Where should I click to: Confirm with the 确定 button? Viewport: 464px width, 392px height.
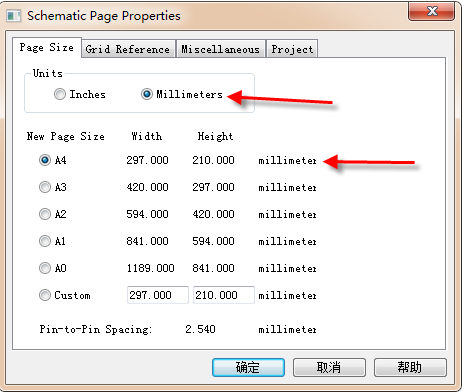[x=248, y=367]
